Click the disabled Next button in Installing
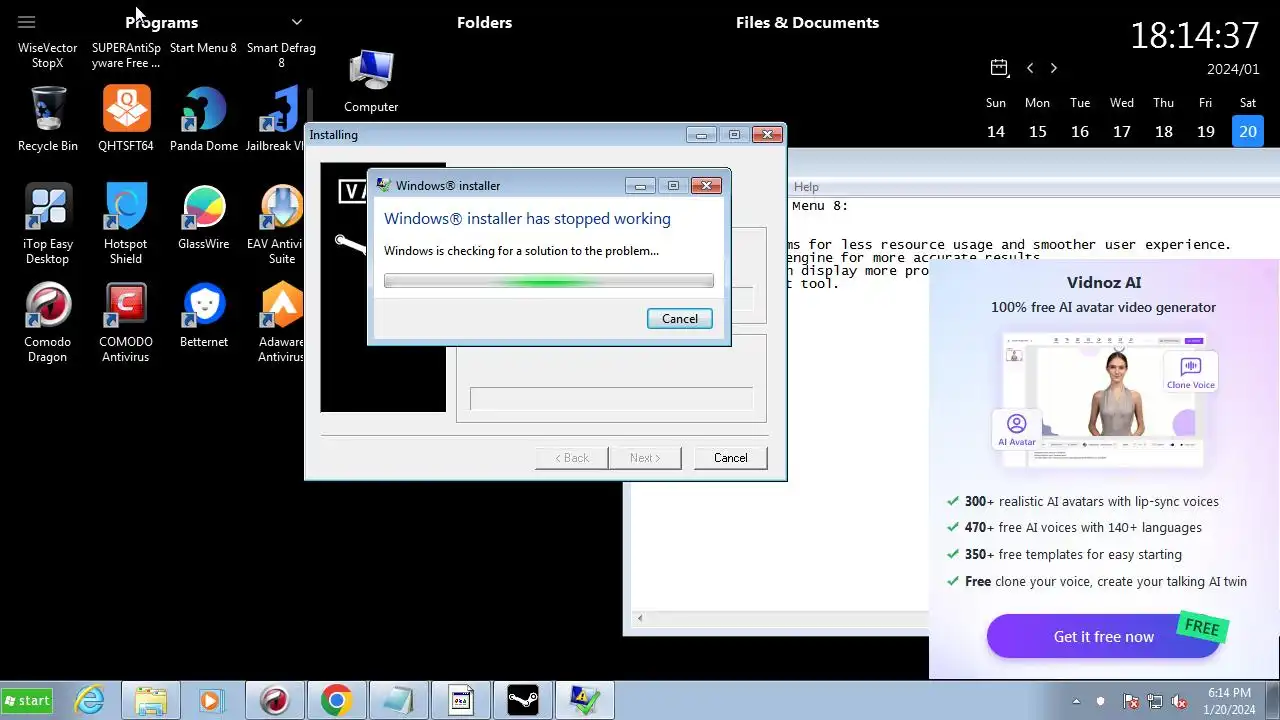The height and width of the screenshot is (720, 1280). (645, 457)
